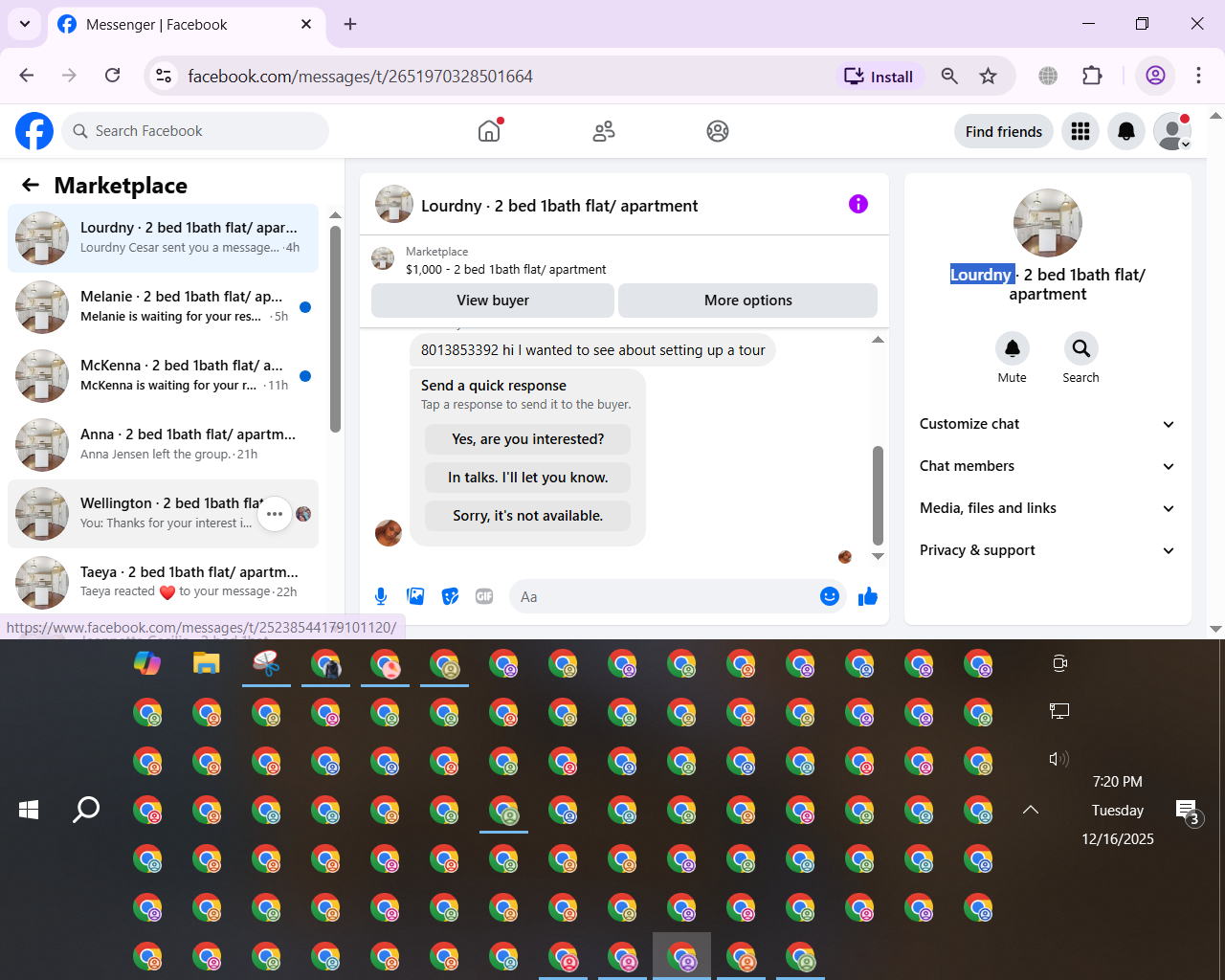
Task: Open Melanie 2 bed 1bath chat
Action: click(x=164, y=307)
